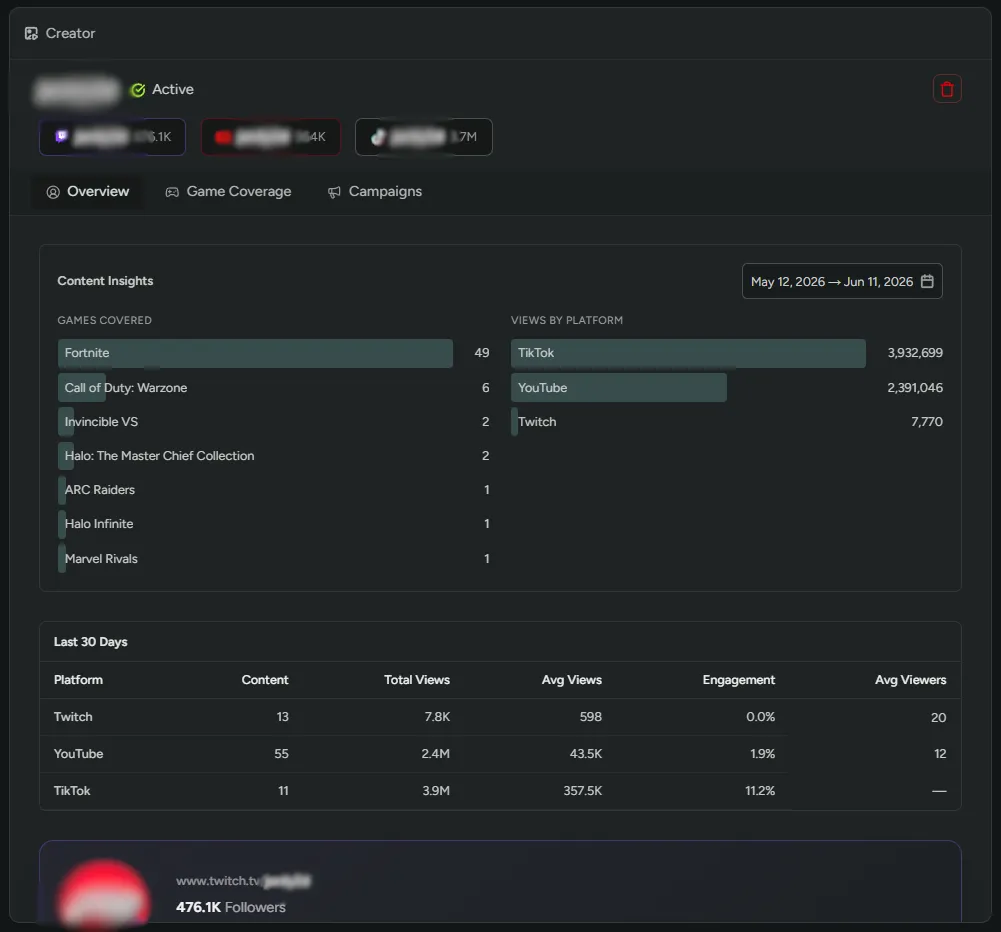Click the YouTube logo icon in the platform chip

click(x=223, y=137)
